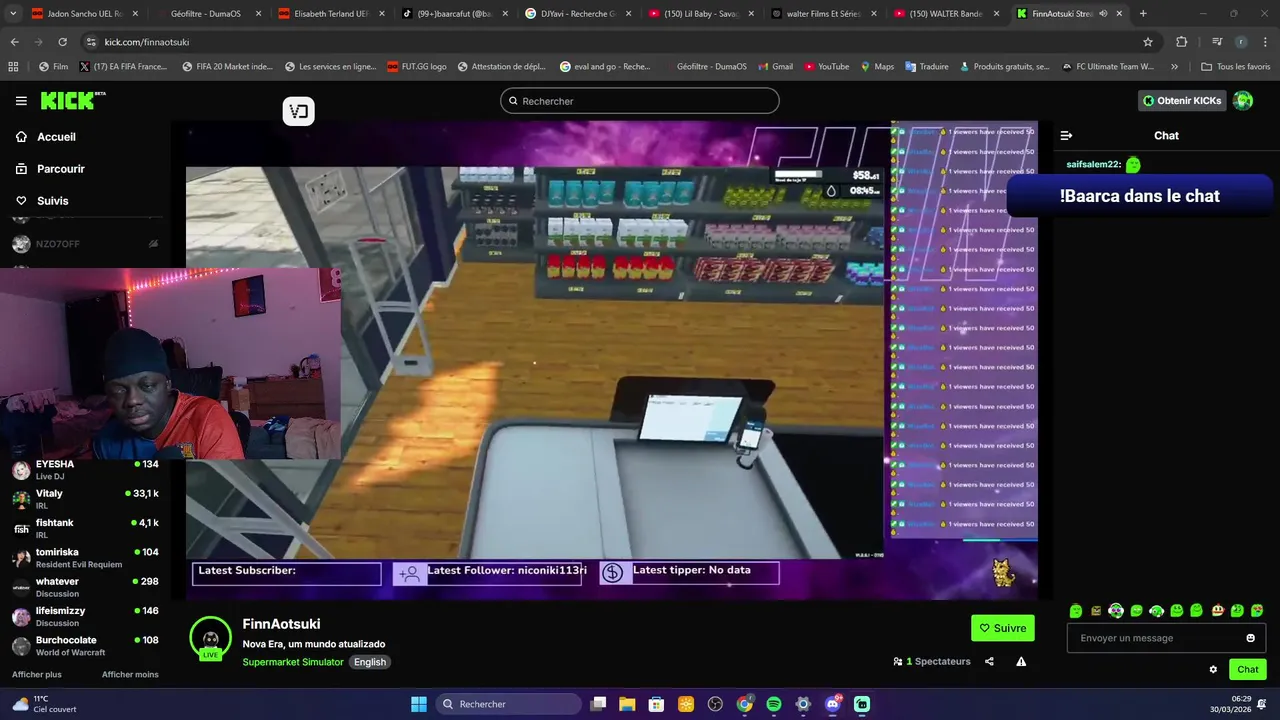Switch to the Elisabeth Terland tab
Image resolution: width=1280 pixels, height=720 pixels.
click(x=331, y=14)
